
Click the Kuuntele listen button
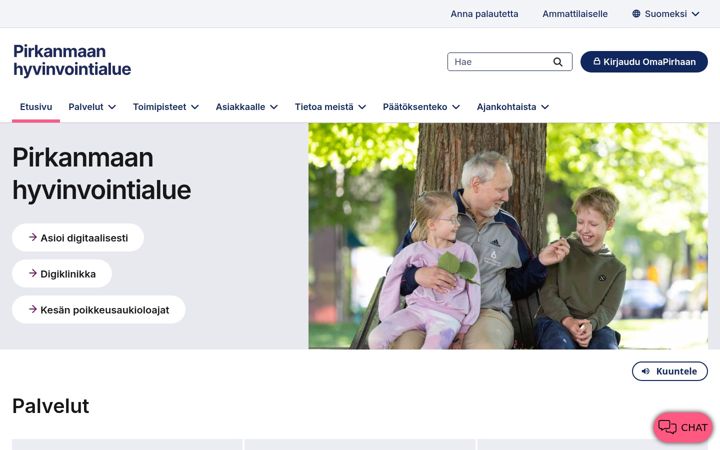(669, 371)
